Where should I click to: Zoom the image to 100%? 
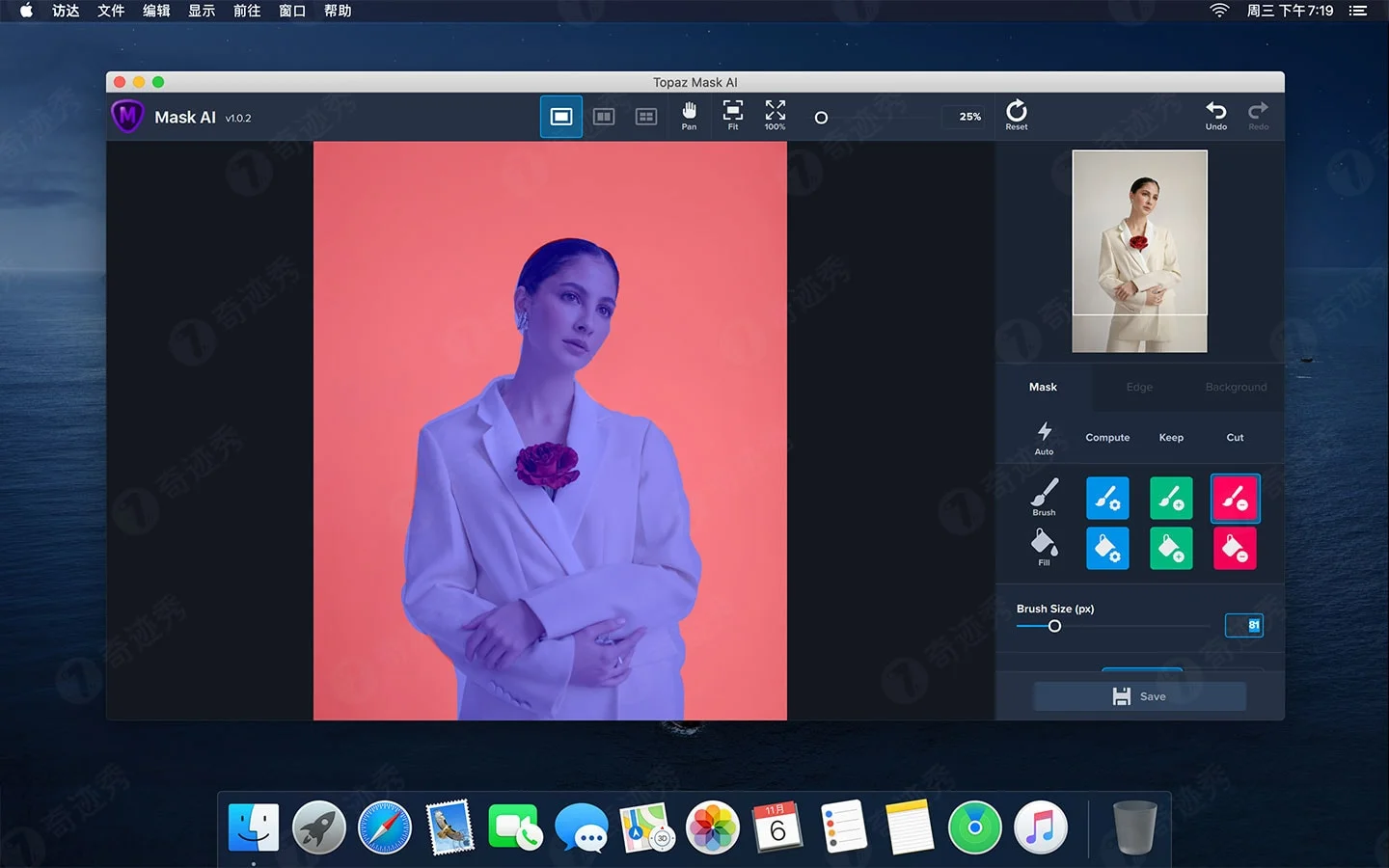point(775,116)
